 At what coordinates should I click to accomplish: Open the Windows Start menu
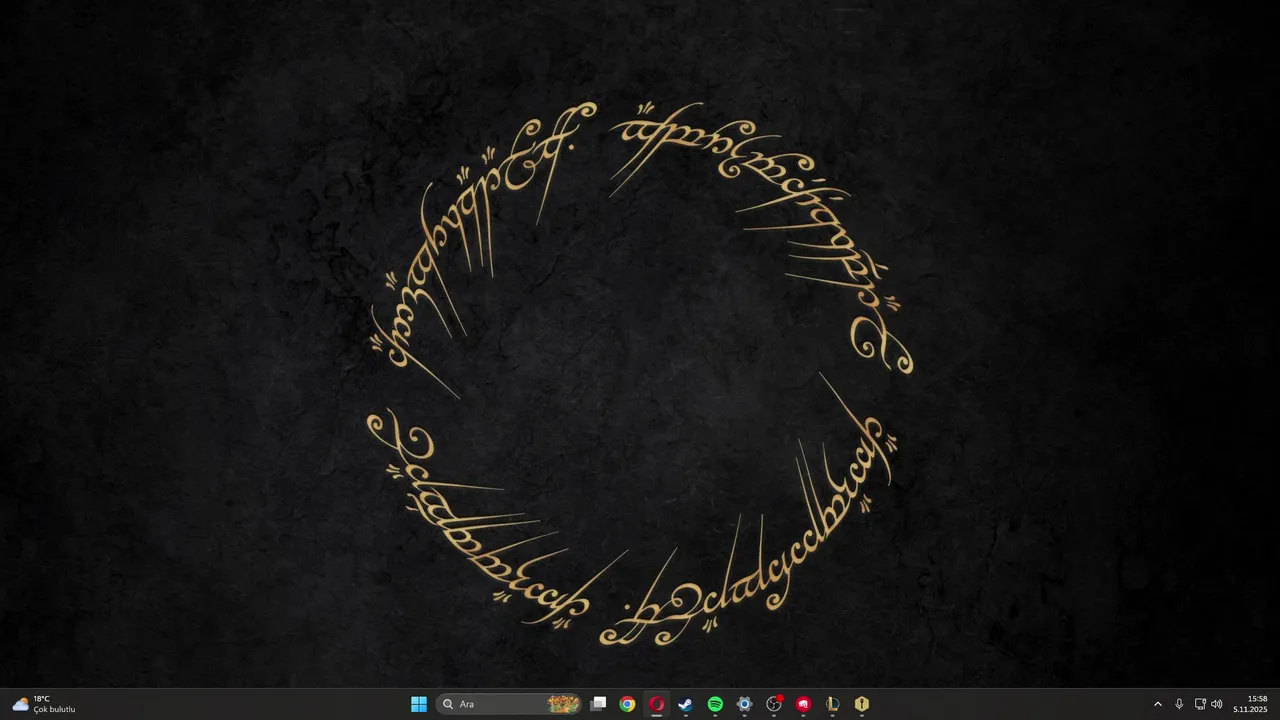point(419,704)
